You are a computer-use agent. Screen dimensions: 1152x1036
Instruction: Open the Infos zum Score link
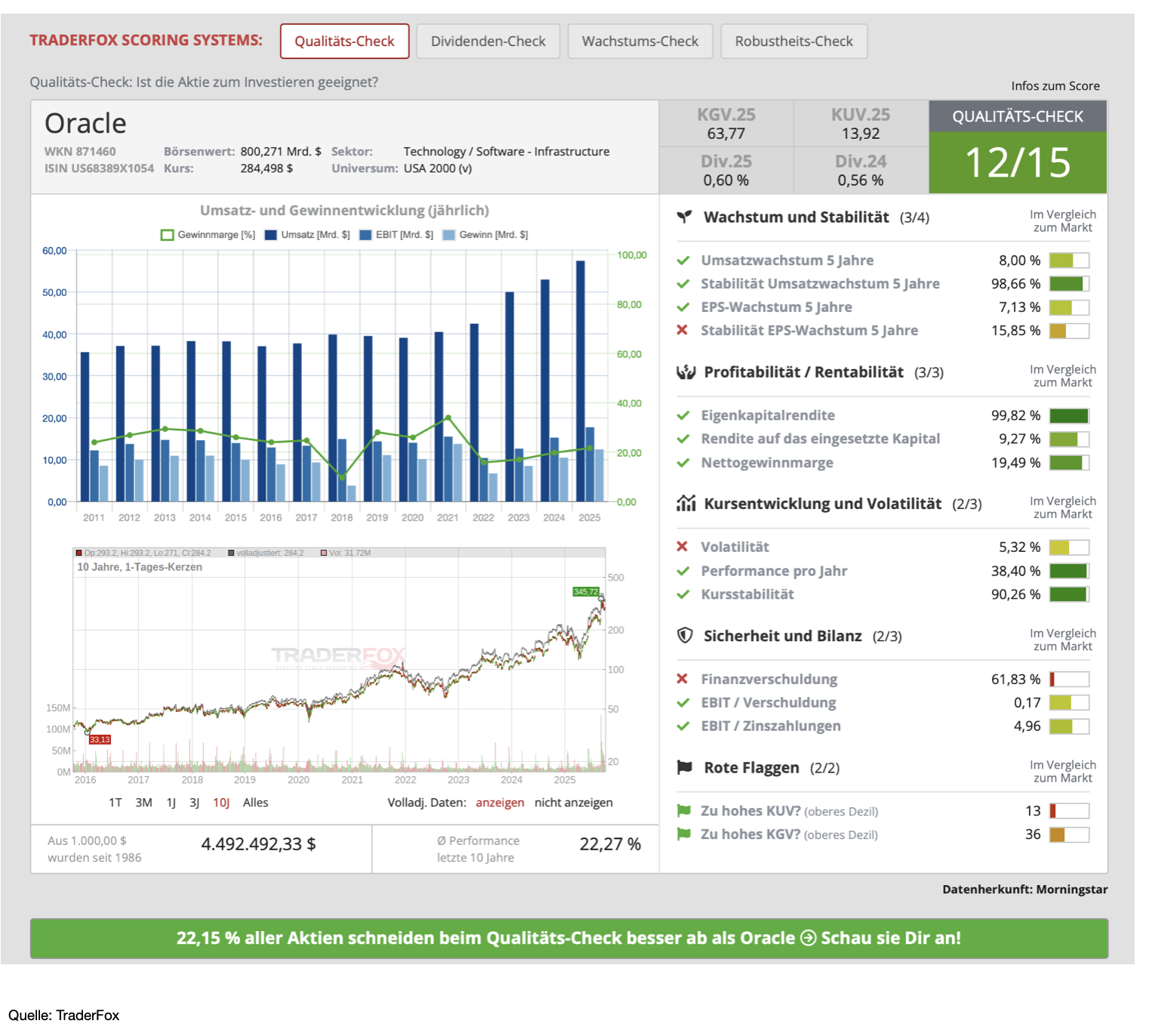tap(1055, 86)
